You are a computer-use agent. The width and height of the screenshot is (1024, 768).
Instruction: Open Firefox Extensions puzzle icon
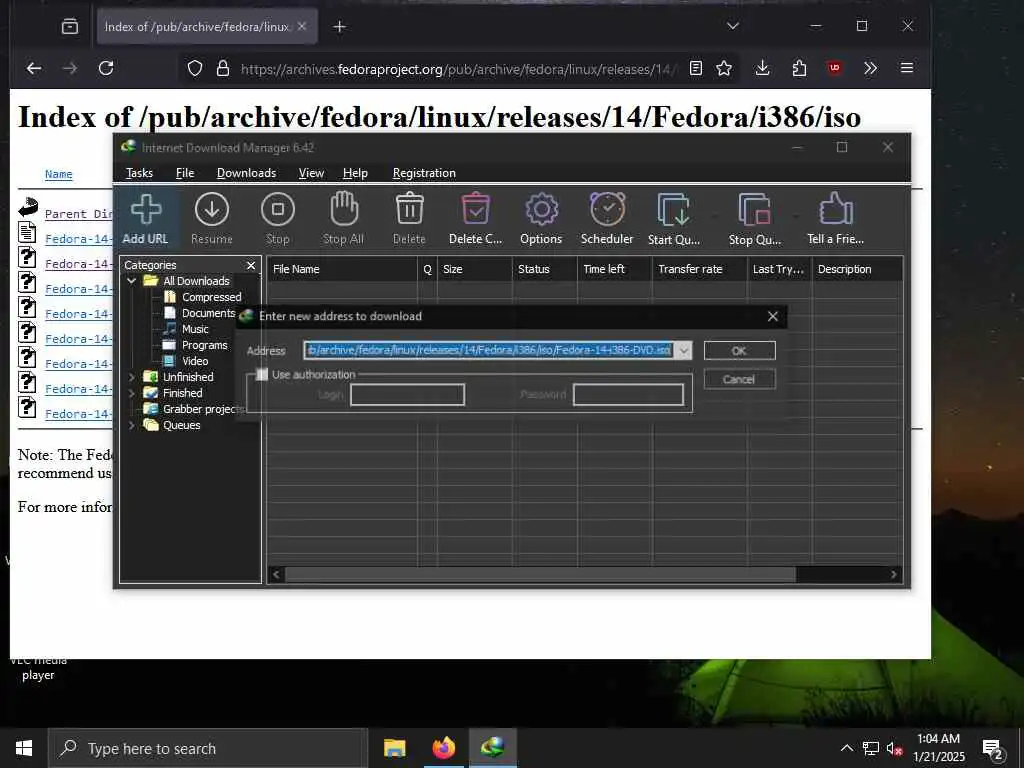(799, 68)
